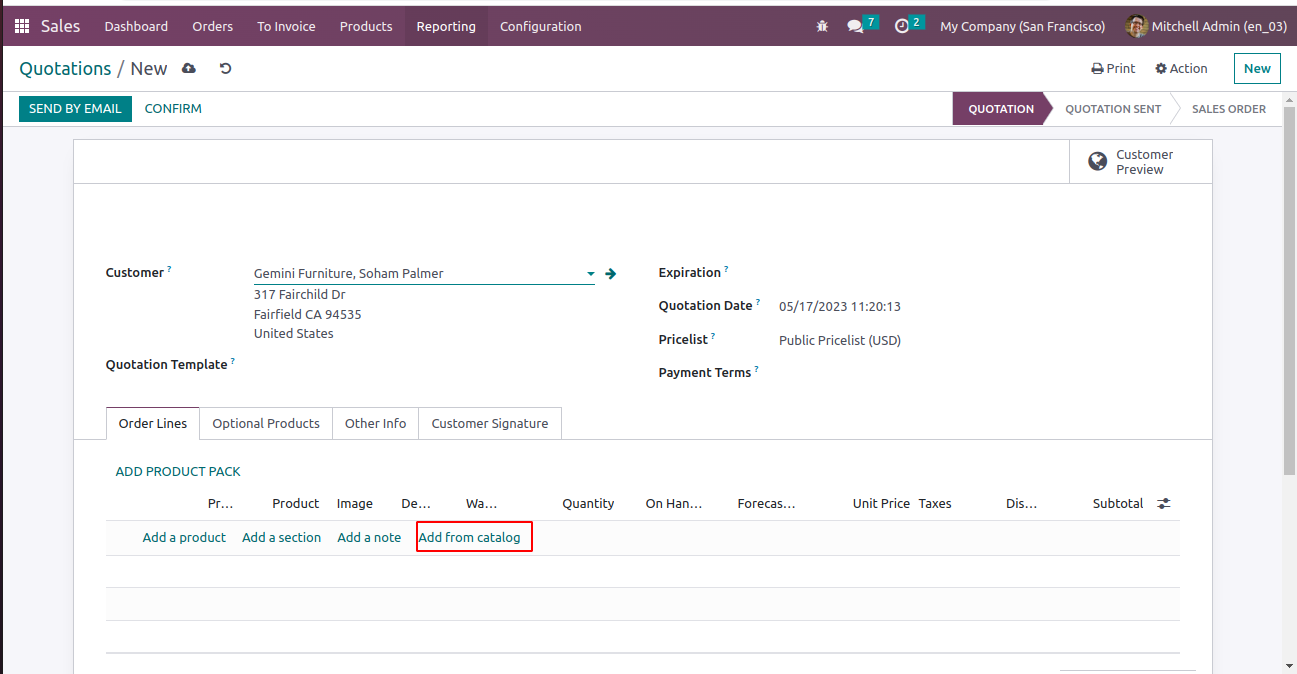Open the activities clock icon
This screenshot has height=674, width=1297.
tap(902, 27)
